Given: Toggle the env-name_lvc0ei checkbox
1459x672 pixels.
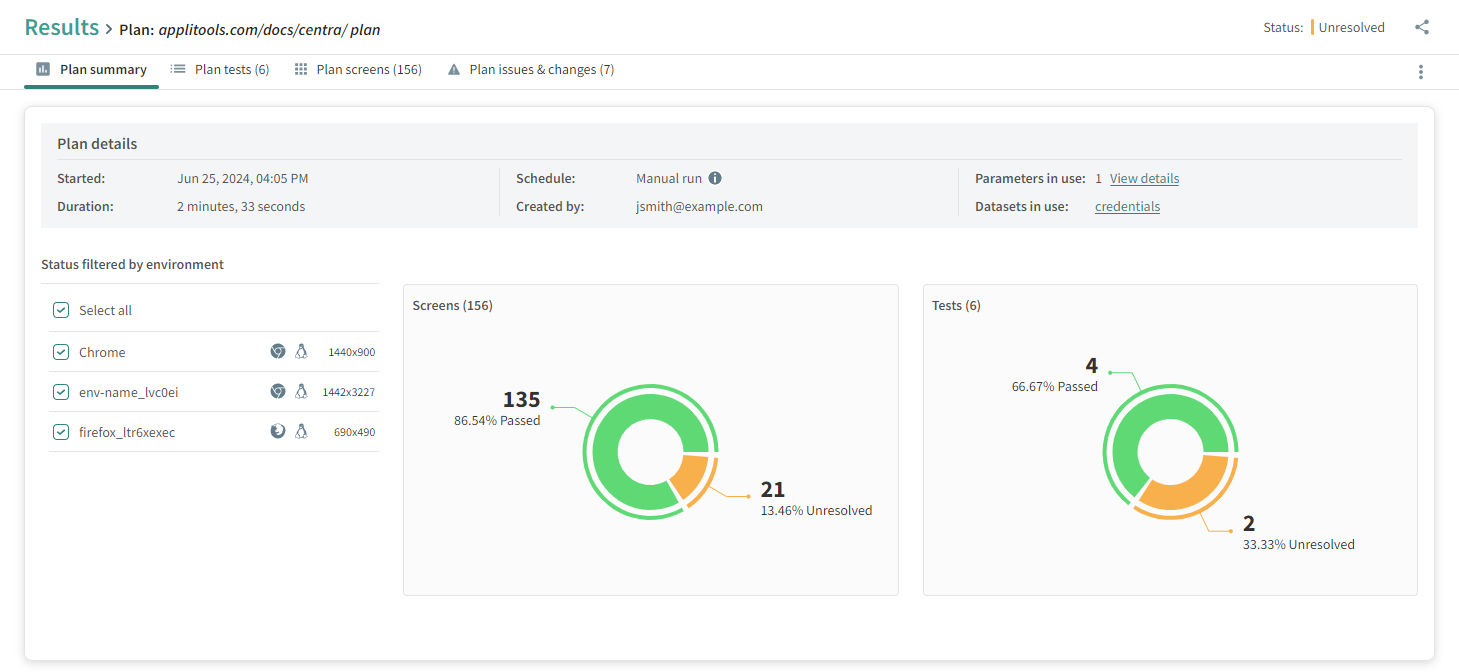Looking at the screenshot, I should coord(61,392).
